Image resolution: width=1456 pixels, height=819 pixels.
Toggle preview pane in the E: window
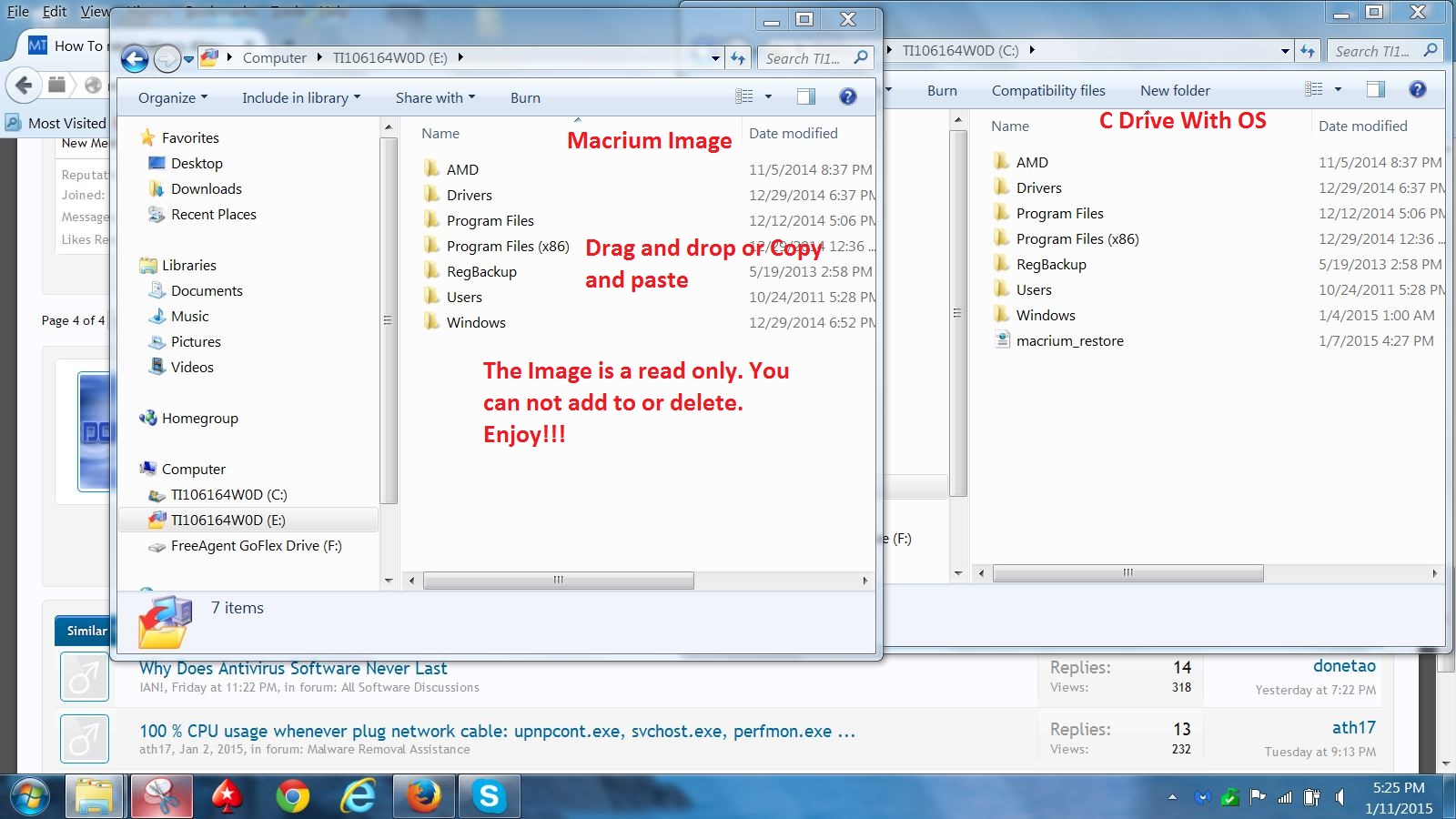click(806, 96)
